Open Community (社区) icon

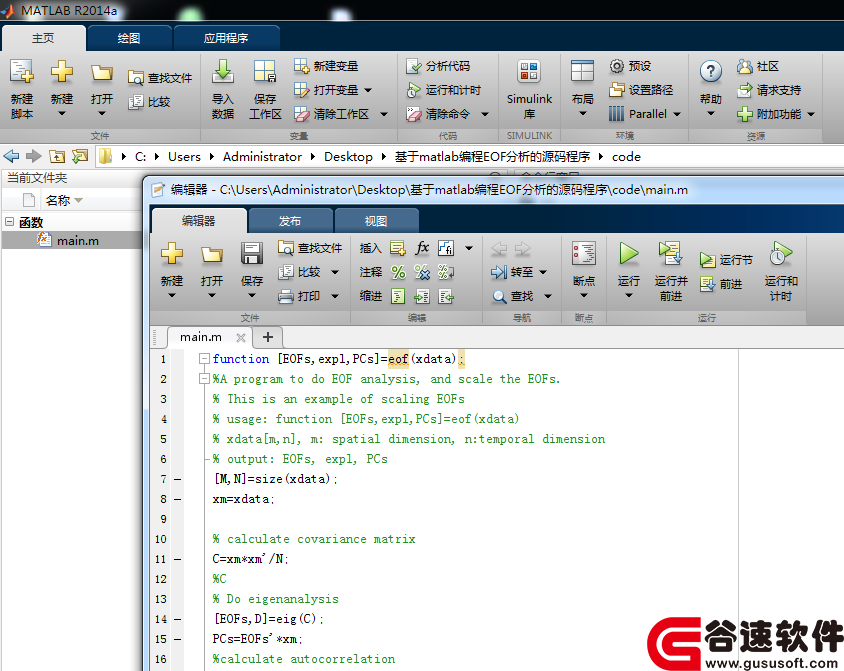(x=744, y=66)
